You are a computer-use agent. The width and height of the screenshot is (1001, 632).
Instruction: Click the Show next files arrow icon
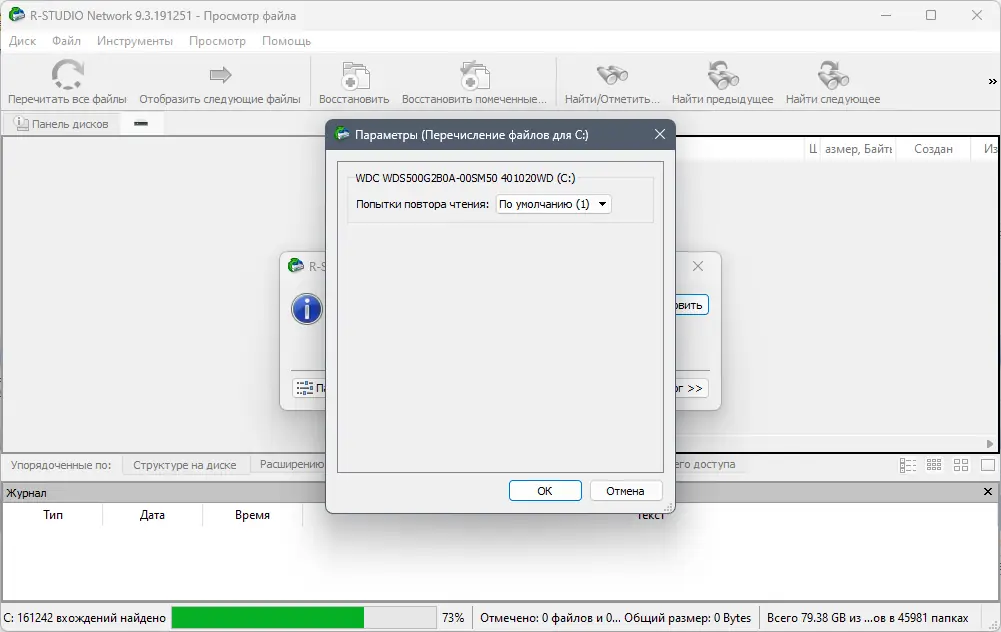pyautogui.click(x=220, y=75)
